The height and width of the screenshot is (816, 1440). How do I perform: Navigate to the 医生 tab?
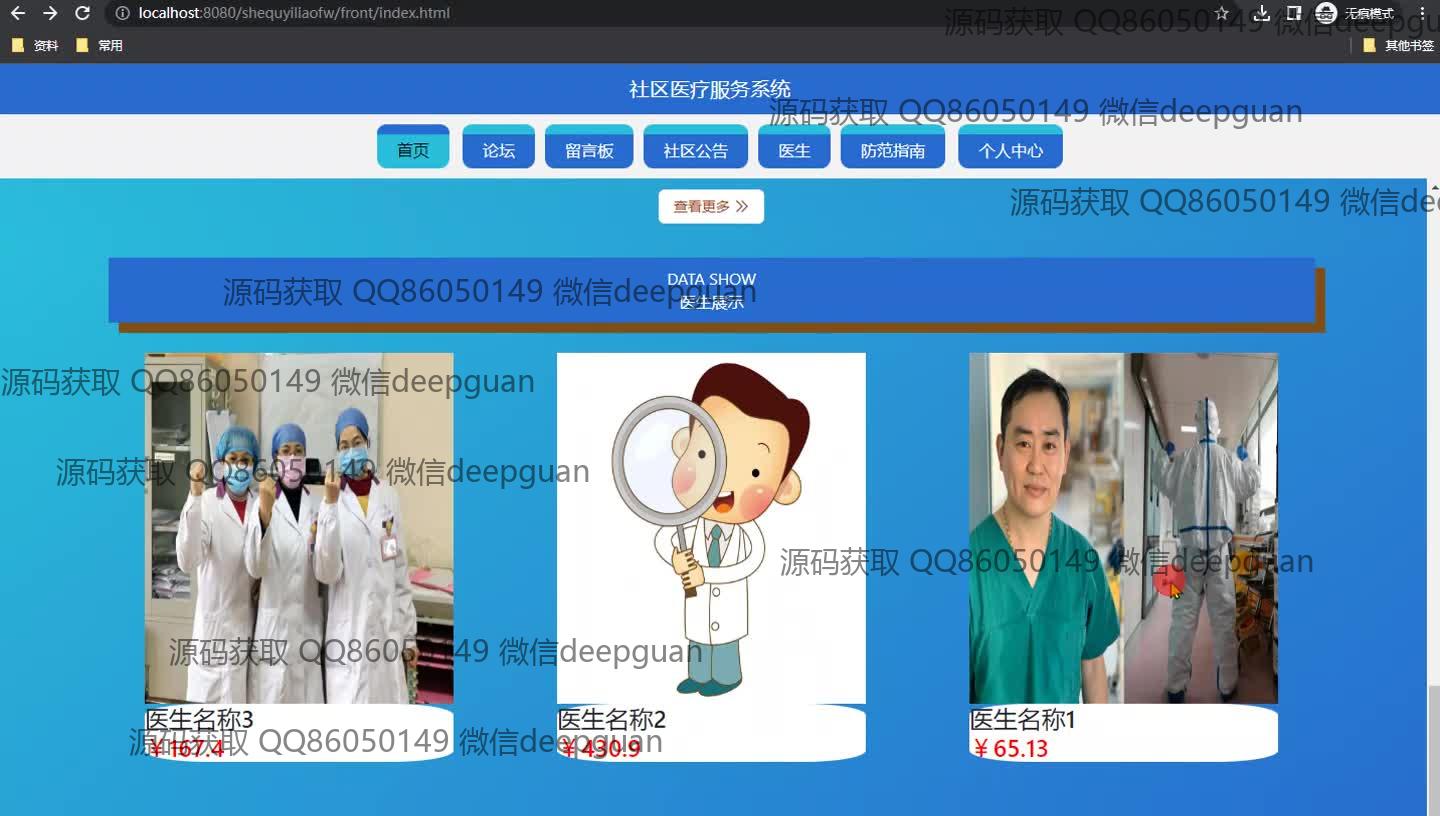click(x=794, y=150)
